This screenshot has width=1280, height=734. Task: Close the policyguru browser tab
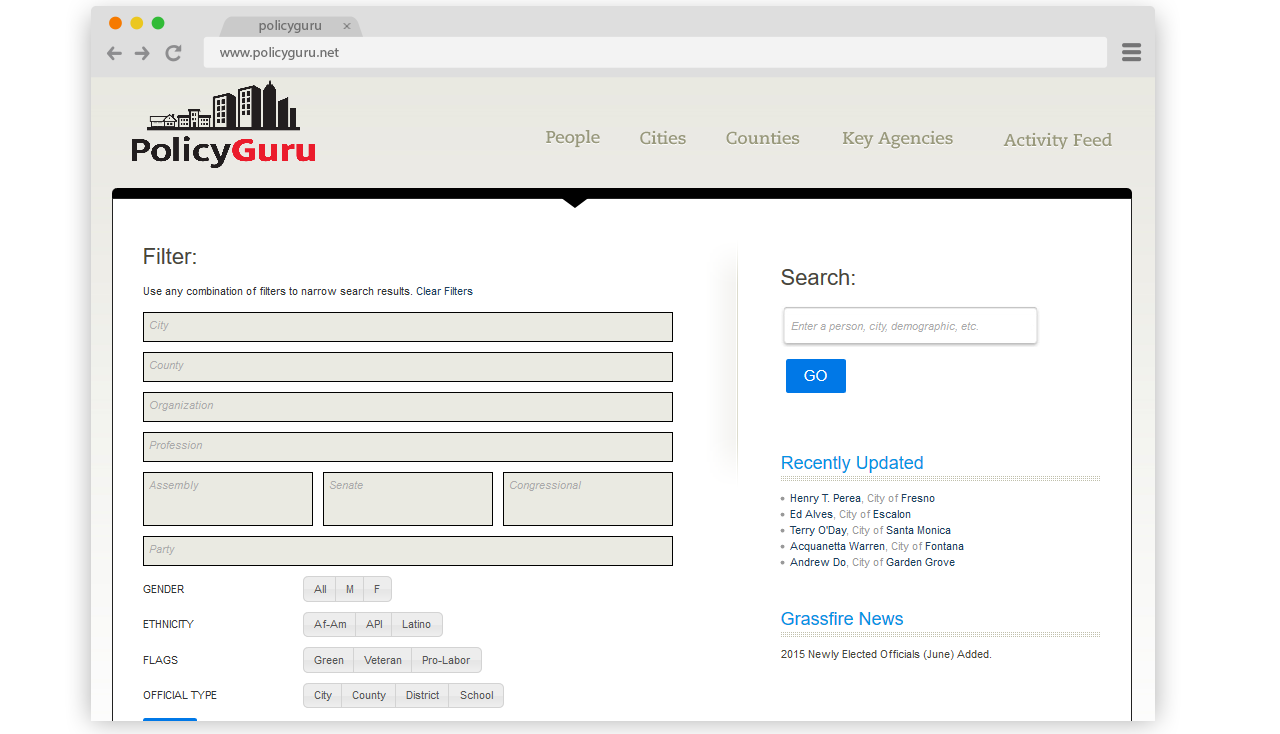[x=347, y=26]
